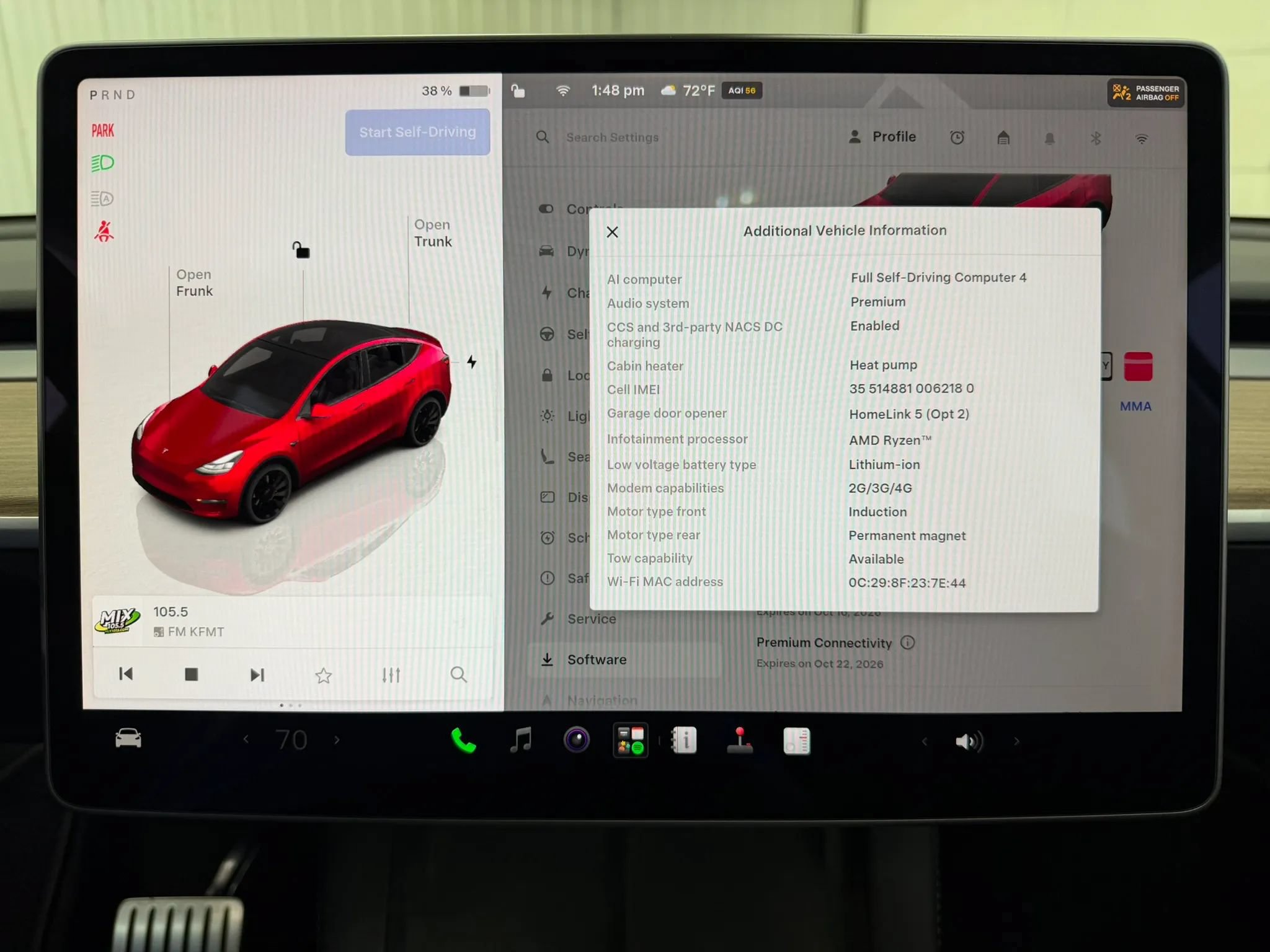
Task: Open the Profile dropdown
Action: pyautogui.click(x=882, y=137)
